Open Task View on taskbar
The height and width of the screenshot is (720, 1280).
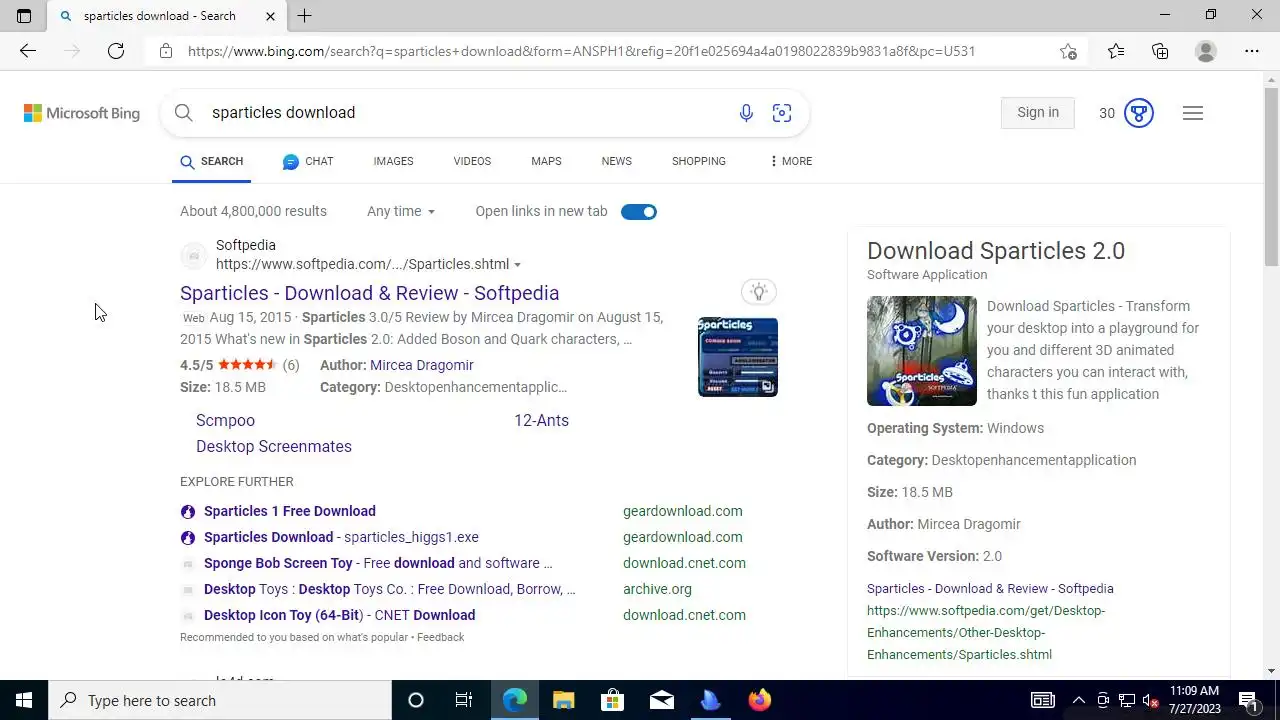[464, 700]
